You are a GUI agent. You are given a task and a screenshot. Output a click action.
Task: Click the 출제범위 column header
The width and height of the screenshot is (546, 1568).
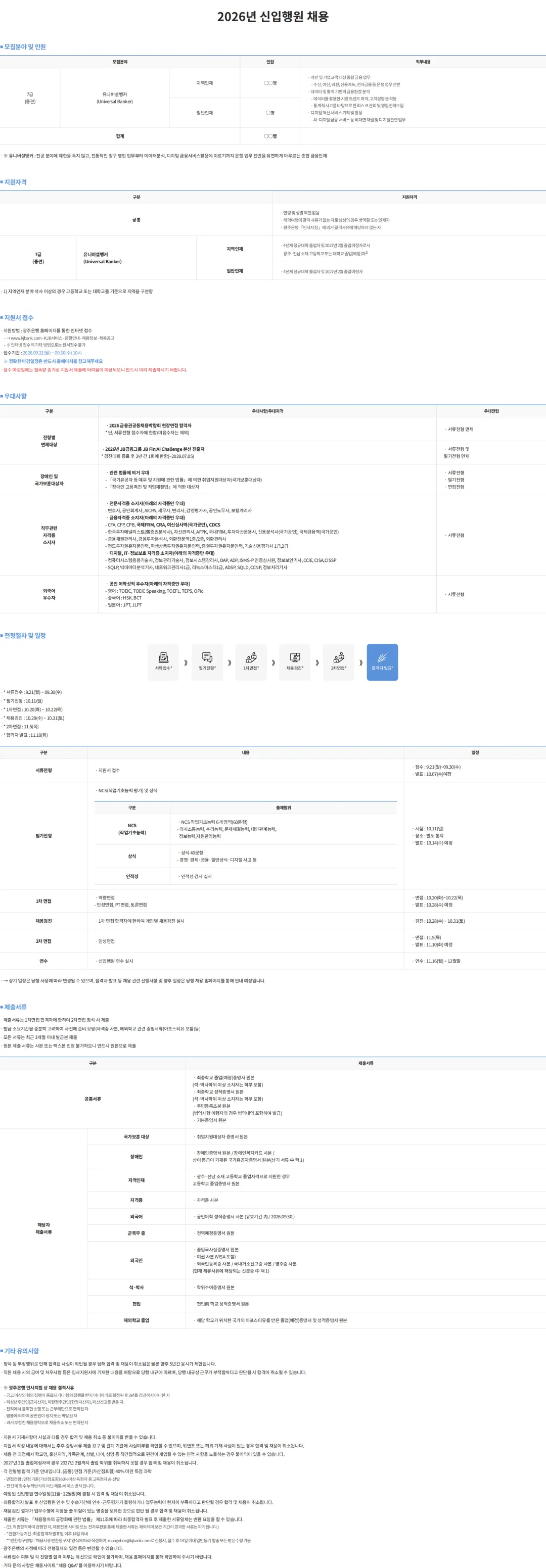pyautogui.click(x=284, y=807)
